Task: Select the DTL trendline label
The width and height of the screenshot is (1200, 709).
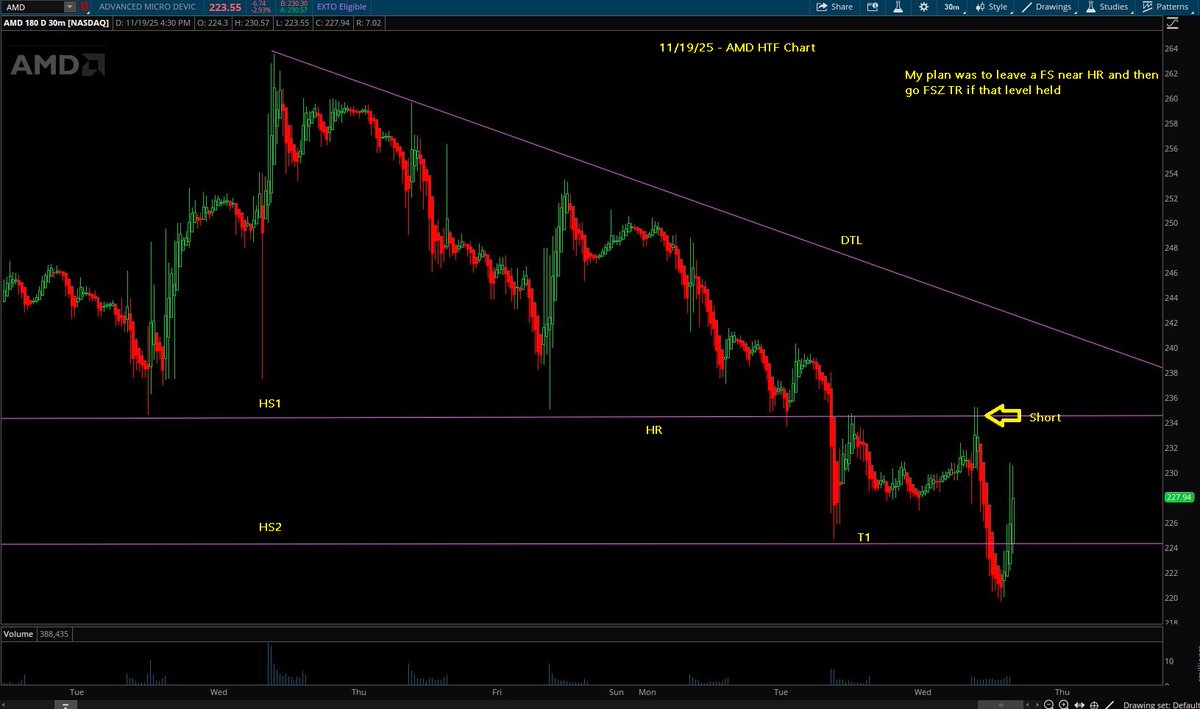Action: tap(851, 240)
